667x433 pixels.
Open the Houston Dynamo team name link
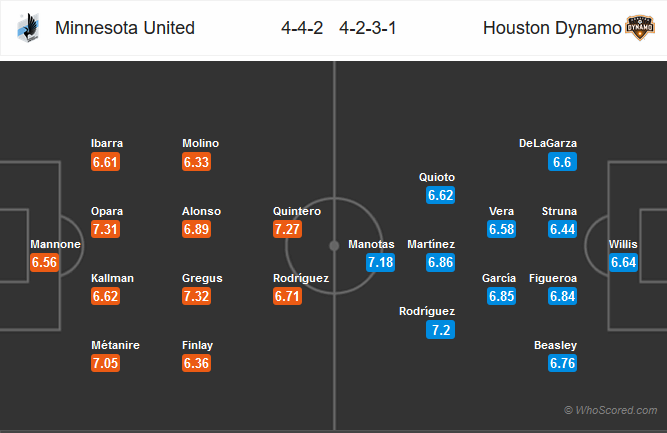552,28
